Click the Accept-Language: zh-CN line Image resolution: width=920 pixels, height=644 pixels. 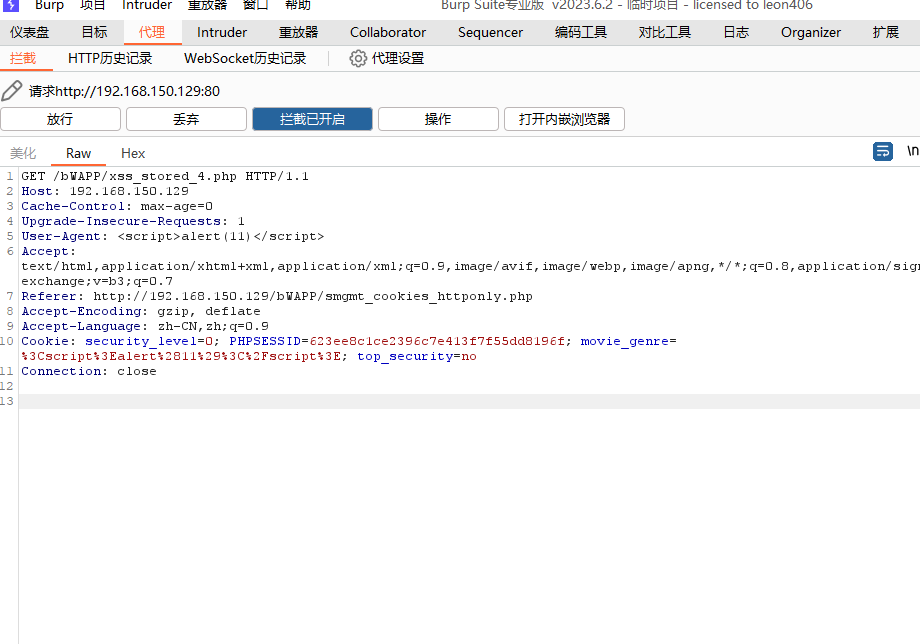pyautogui.click(x=145, y=326)
